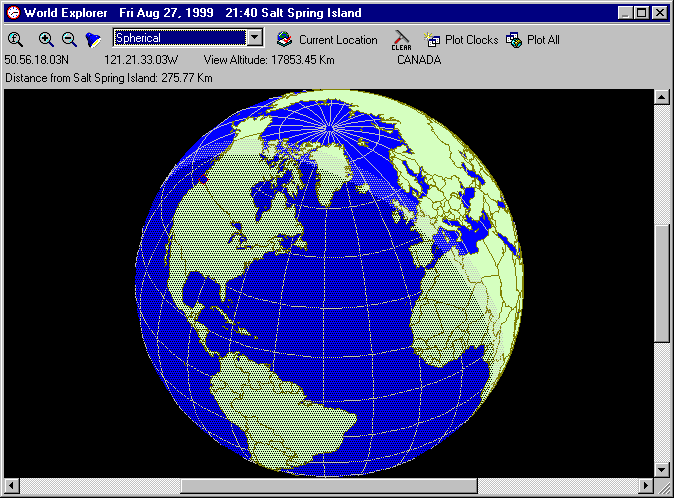Click the Current Location globe icon
Viewport: 674px width, 498px height.
pos(284,40)
